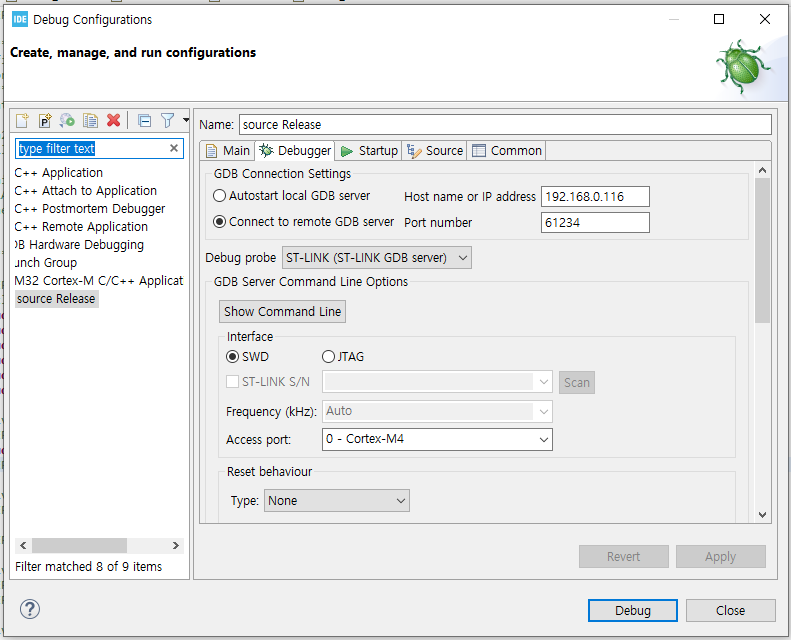Collapse all configurations in the tree
Screen dimensions: 791x640
145,120
